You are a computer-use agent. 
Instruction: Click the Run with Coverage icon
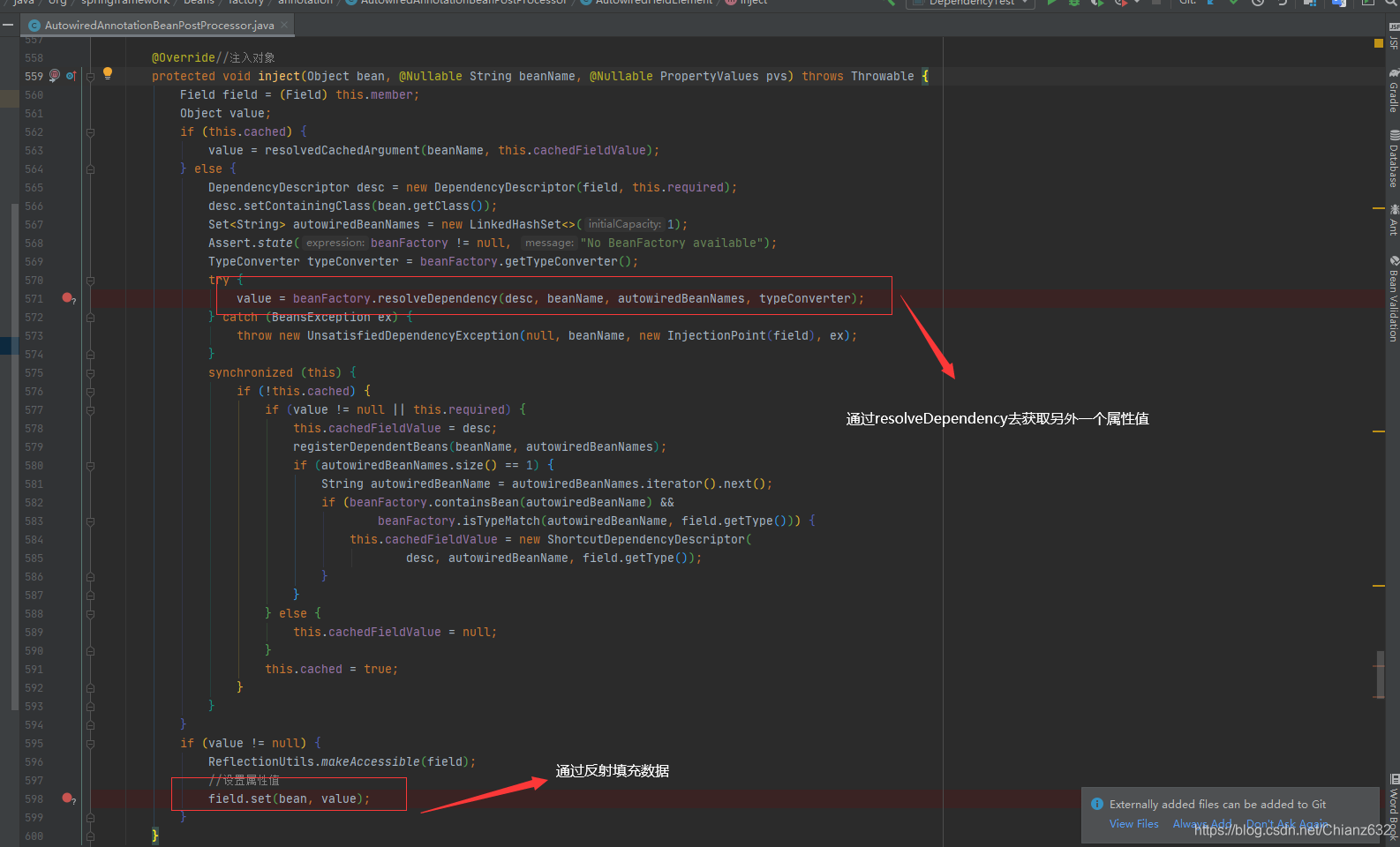click(1096, 3)
